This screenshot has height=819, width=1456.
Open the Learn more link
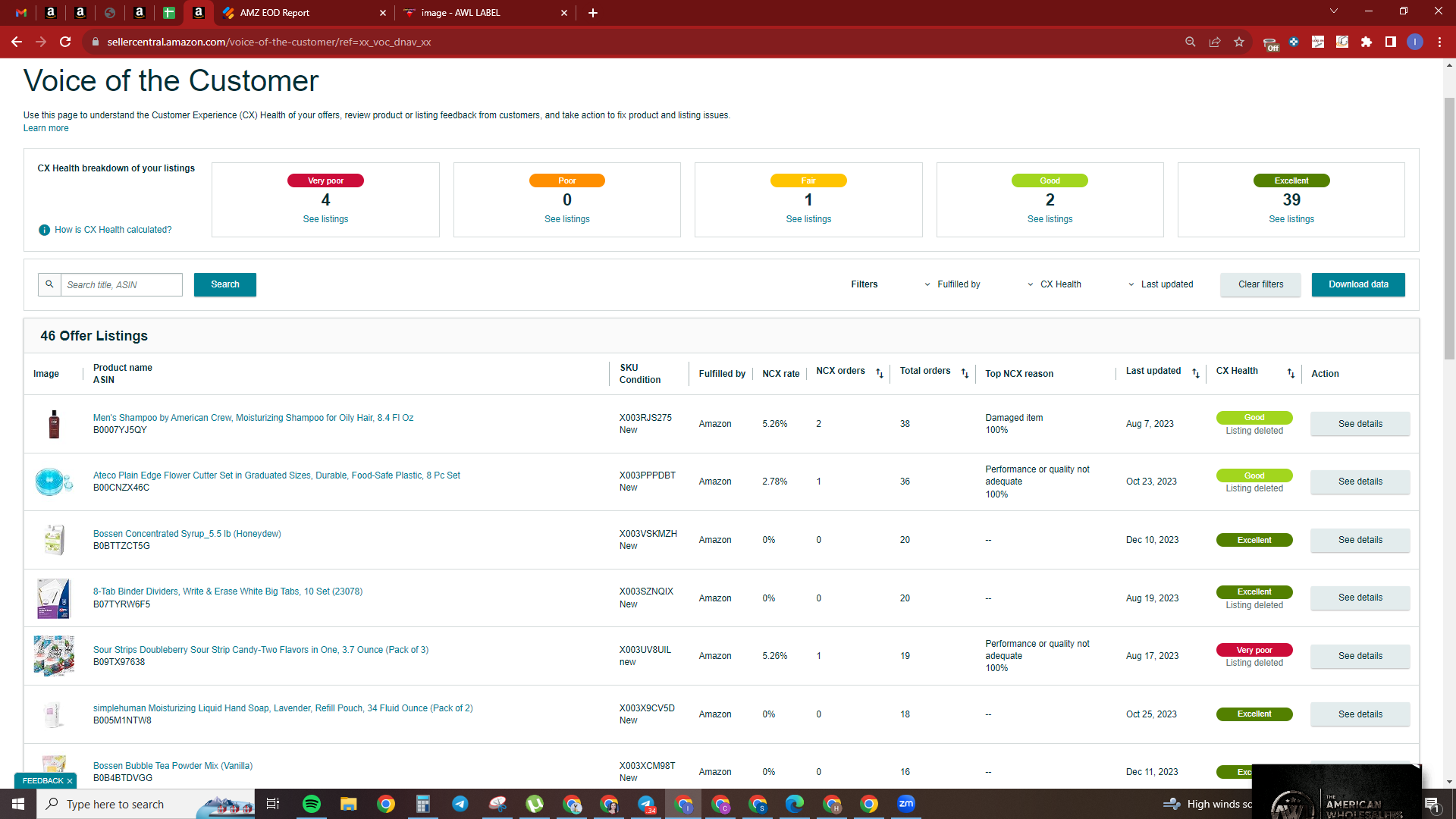(45, 128)
